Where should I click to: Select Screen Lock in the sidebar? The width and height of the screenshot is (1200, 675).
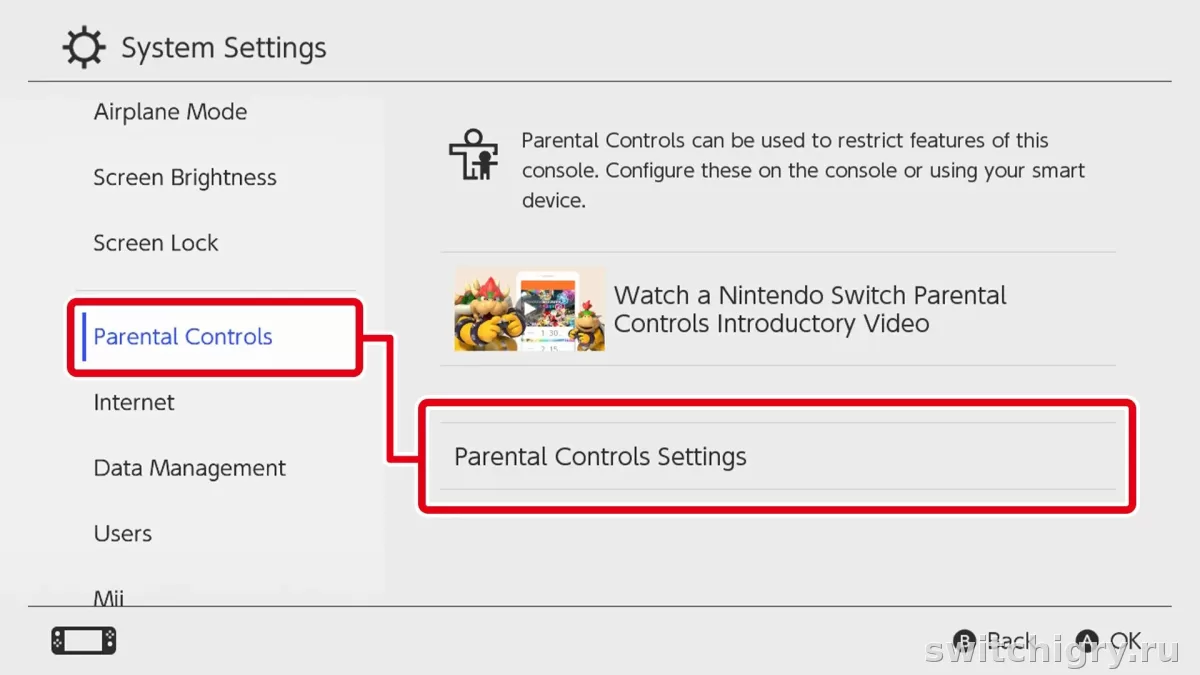click(156, 243)
